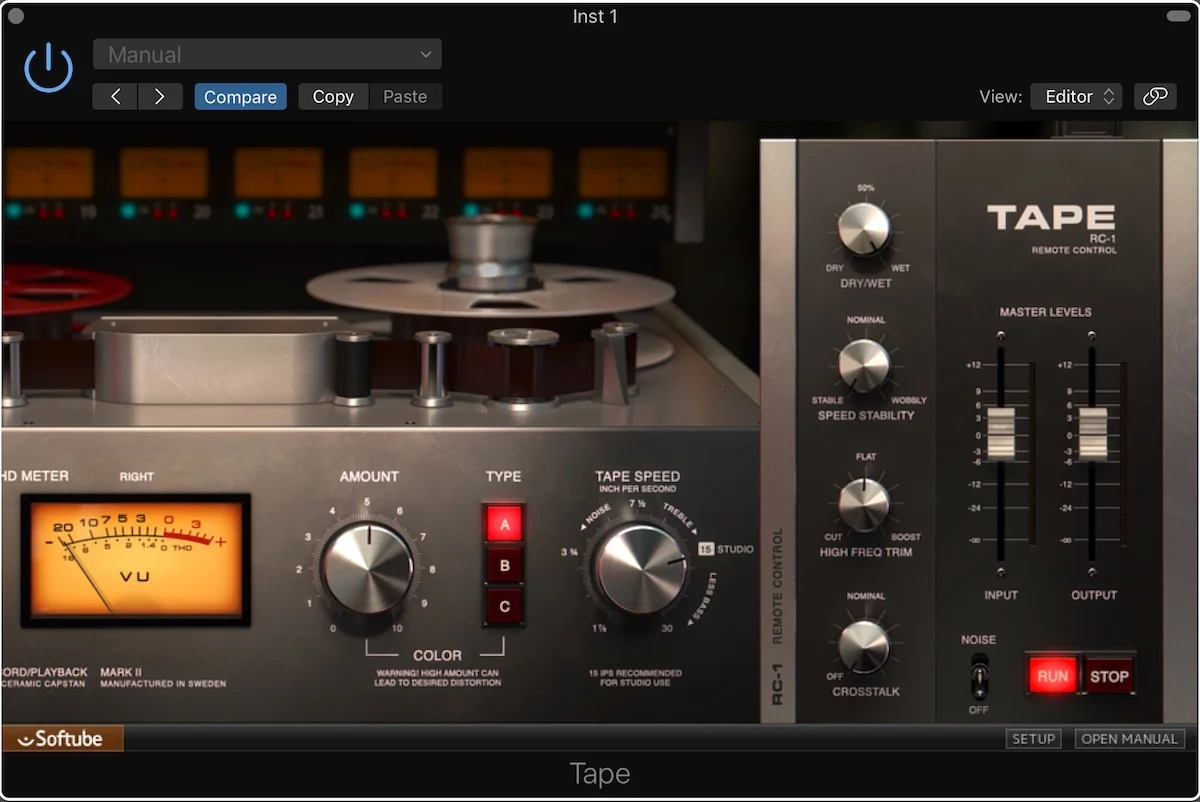Go to previous preset arrow

[115, 97]
